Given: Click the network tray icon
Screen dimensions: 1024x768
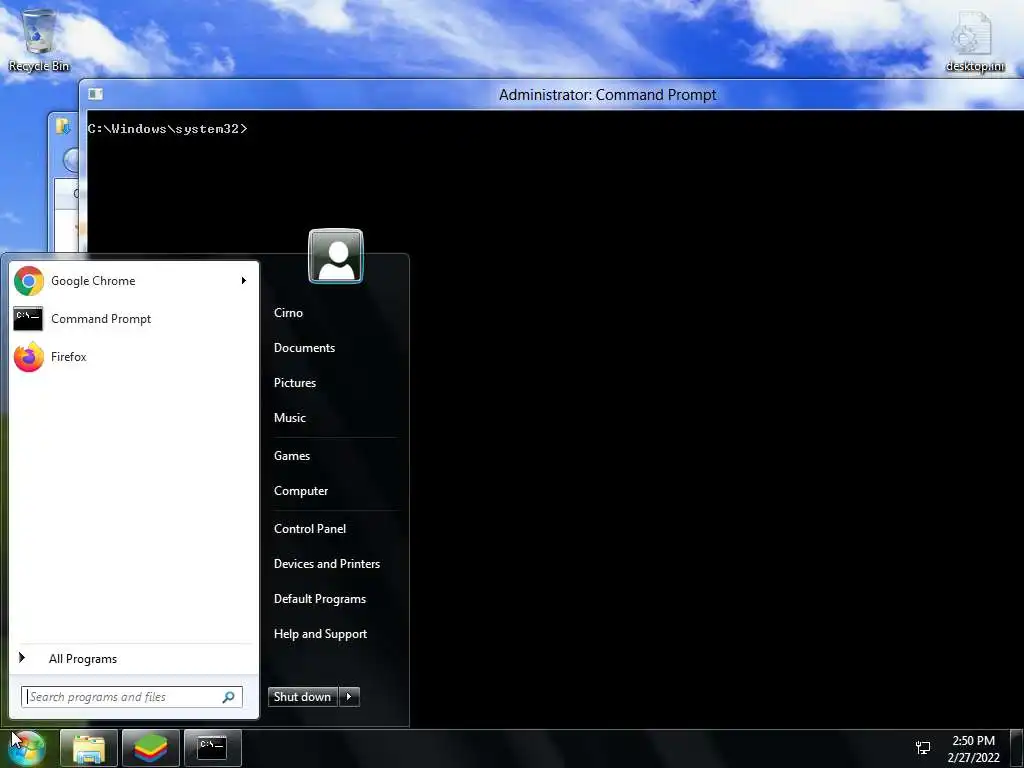Looking at the screenshot, I should coord(923,748).
